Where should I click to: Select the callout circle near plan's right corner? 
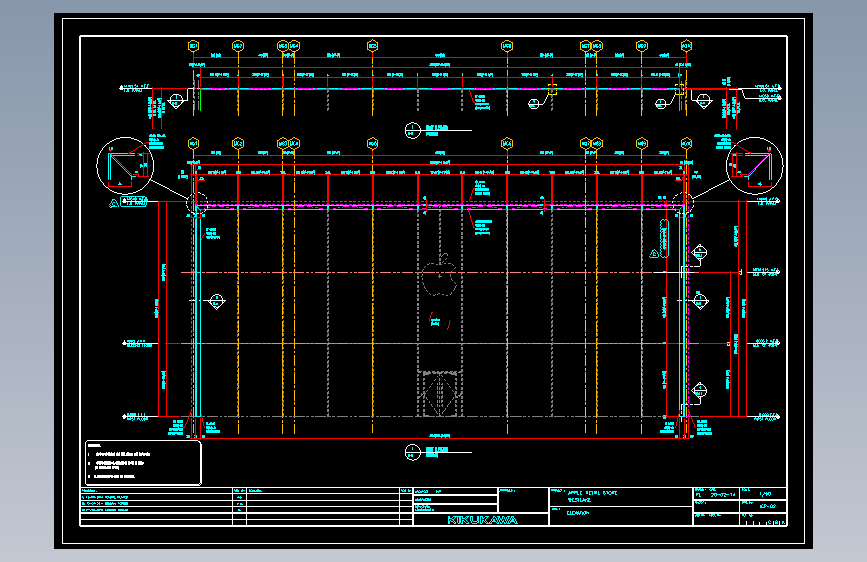tap(661, 103)
